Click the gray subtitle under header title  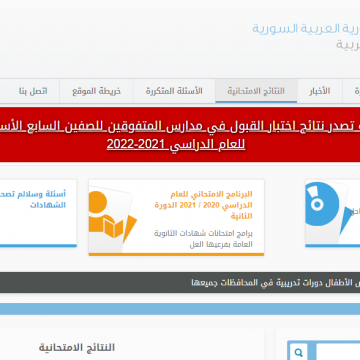348,44
